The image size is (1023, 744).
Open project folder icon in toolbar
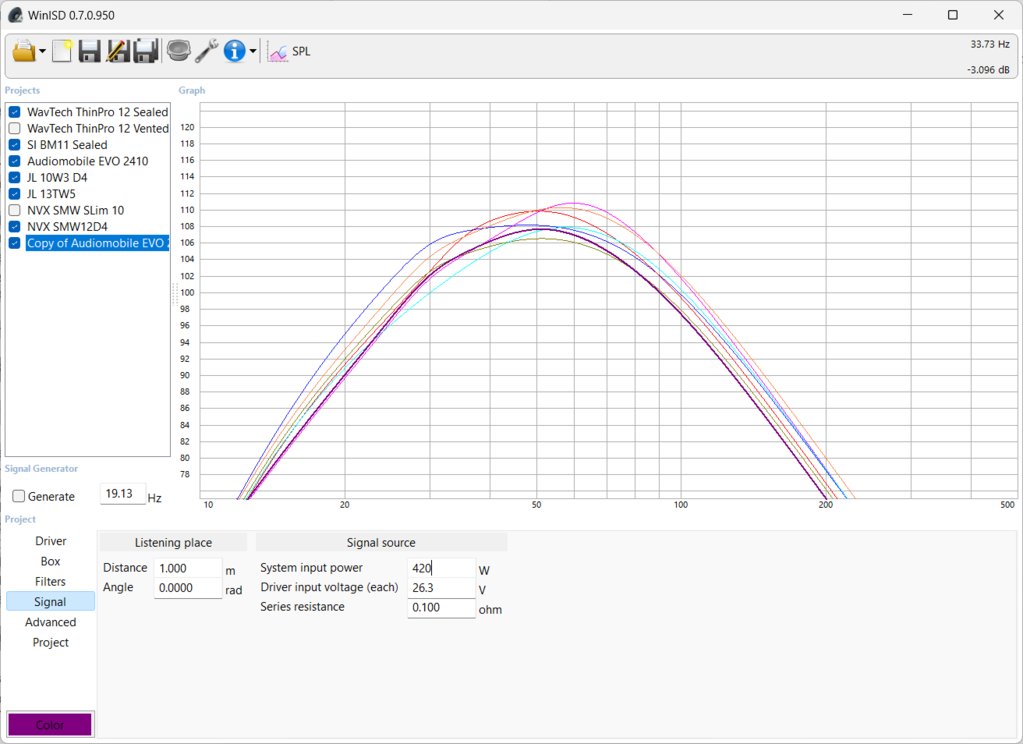tap(24, 51)
